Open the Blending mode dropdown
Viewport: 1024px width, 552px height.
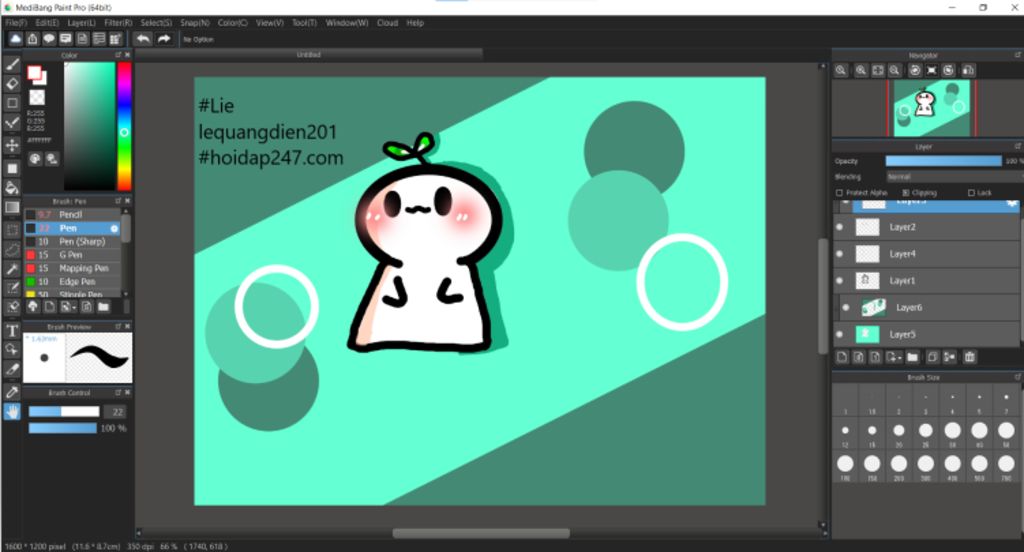[954, 177]
